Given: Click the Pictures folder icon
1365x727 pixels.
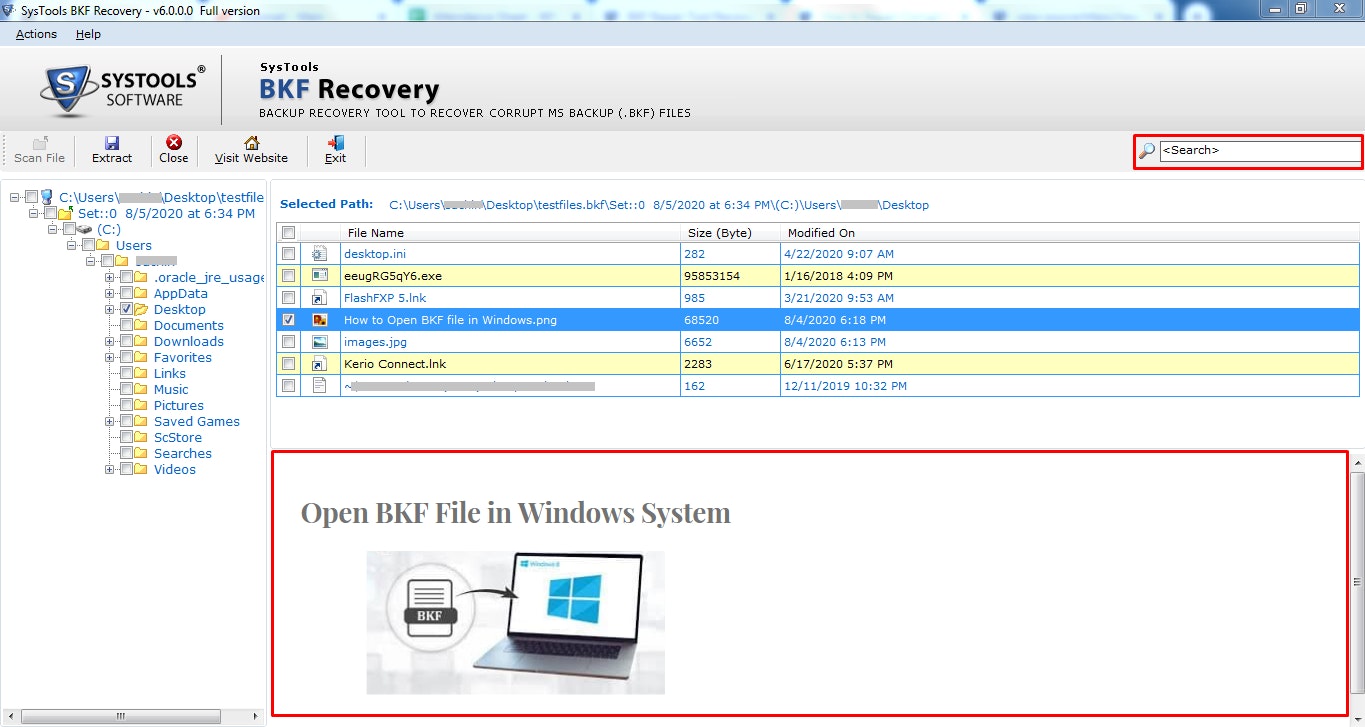Looking at the screenshot, I should pos(141,405).
